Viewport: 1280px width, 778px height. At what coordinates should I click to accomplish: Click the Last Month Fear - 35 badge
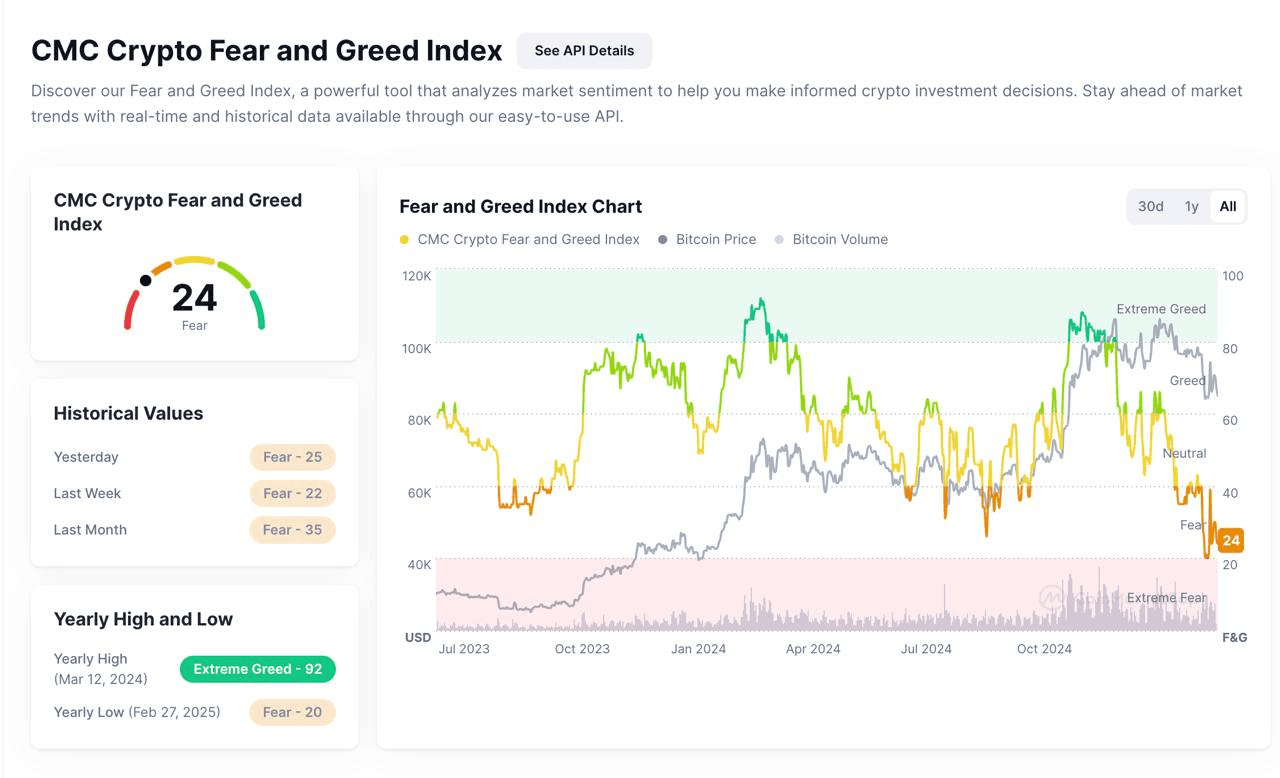[x=293, y=530]
